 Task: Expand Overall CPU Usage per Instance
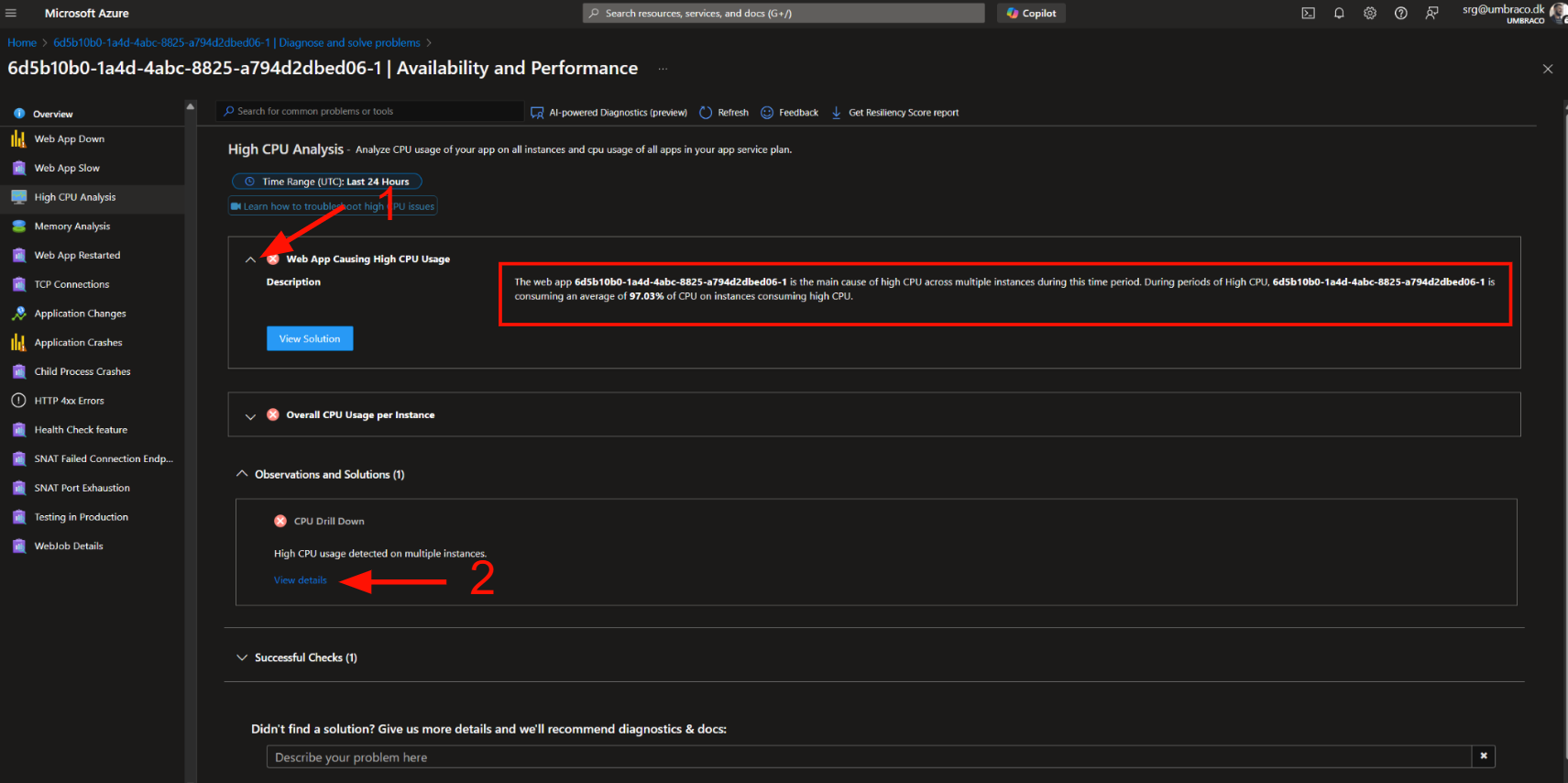(x=250, y=415)
